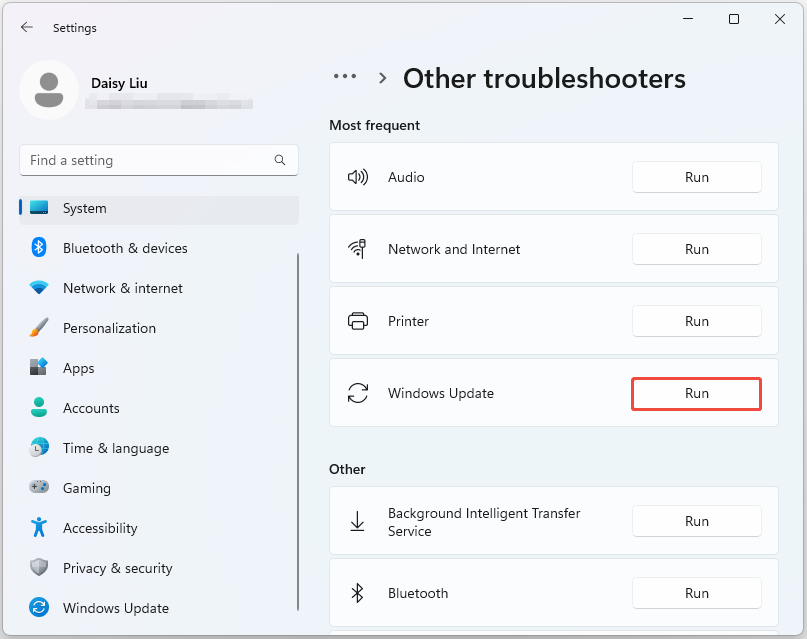Screen dimensions: 807x639
Task: Run the Printer troubleshooter
Action: 696,321
